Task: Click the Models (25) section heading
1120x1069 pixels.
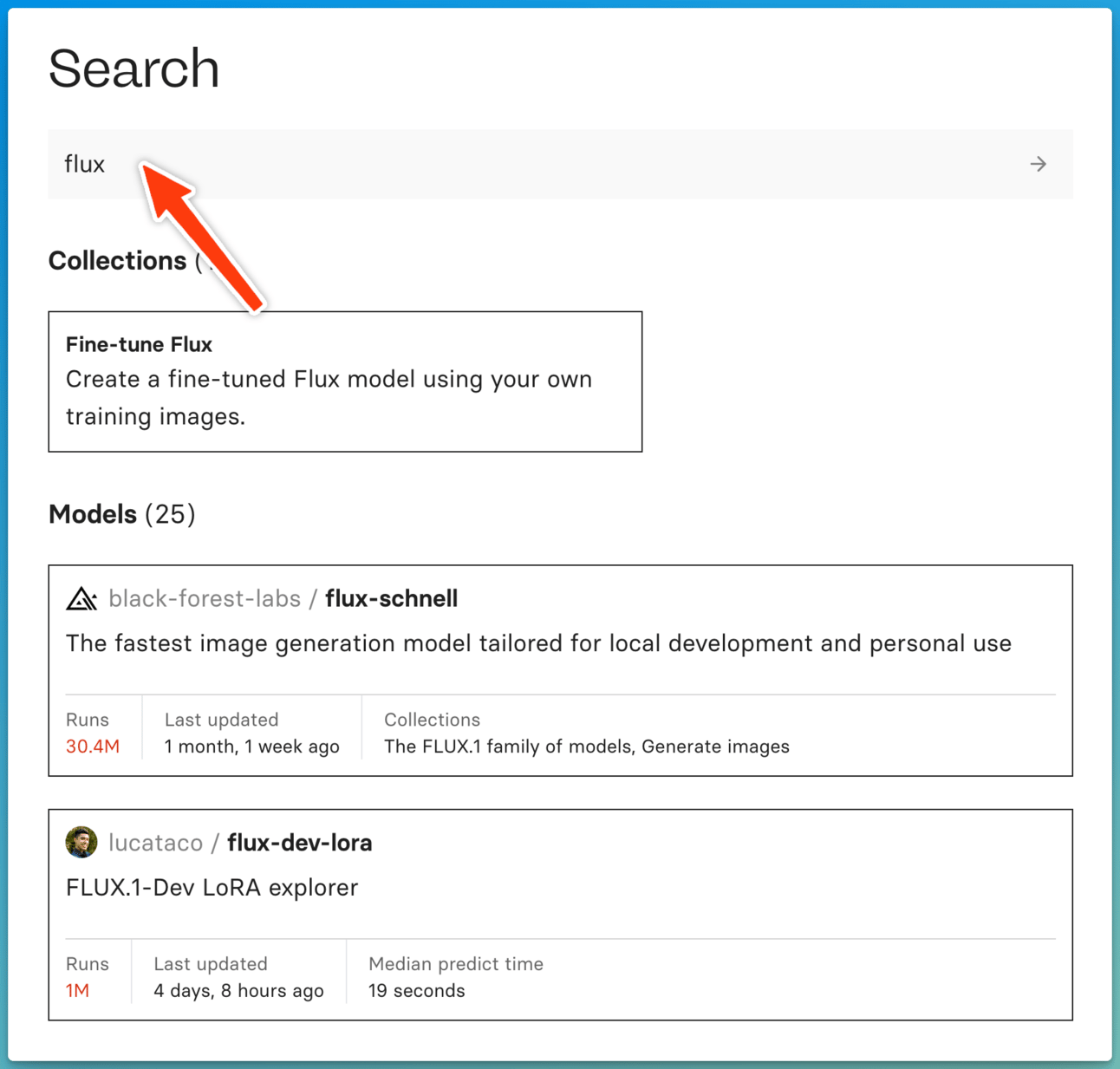Action: pyautogui.click(x=122, y=514)
